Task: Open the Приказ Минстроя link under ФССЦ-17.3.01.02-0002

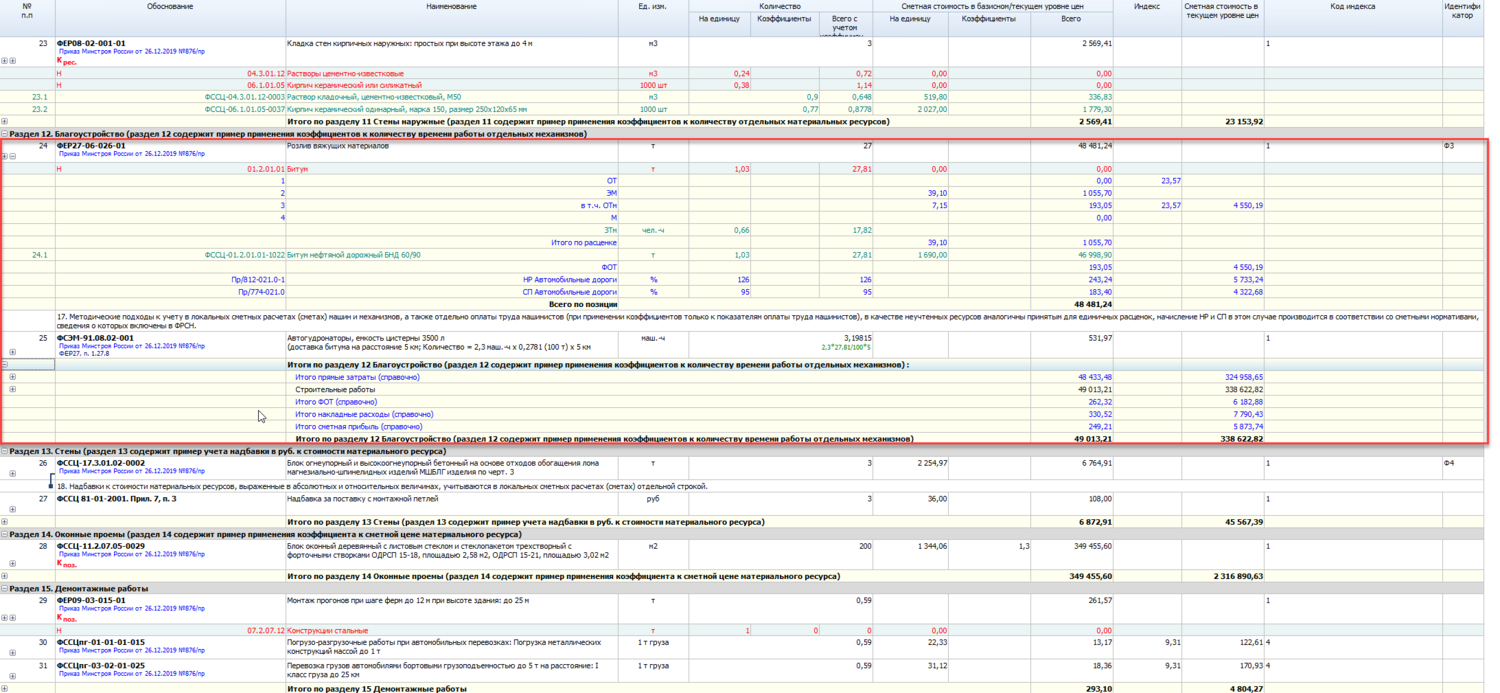Action: [131, 471]
